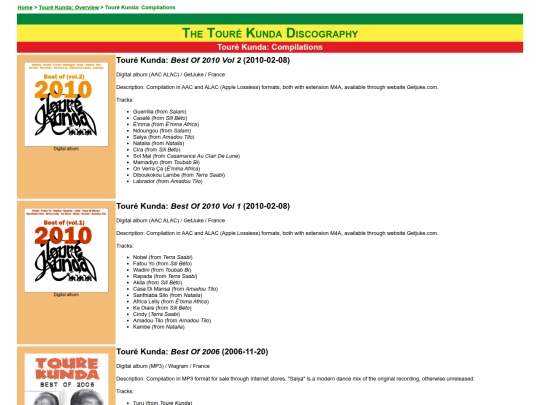Select track Fatou Yo (from Sili Béto)
540x405 pixels.
point(162,263)
